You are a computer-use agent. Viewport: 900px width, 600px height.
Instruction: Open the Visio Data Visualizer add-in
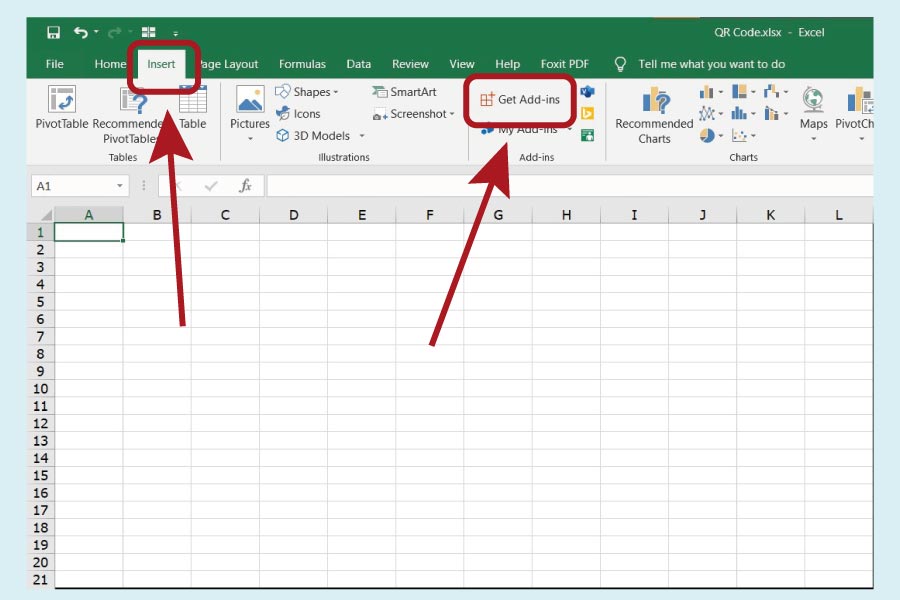[x=587, y=92]
